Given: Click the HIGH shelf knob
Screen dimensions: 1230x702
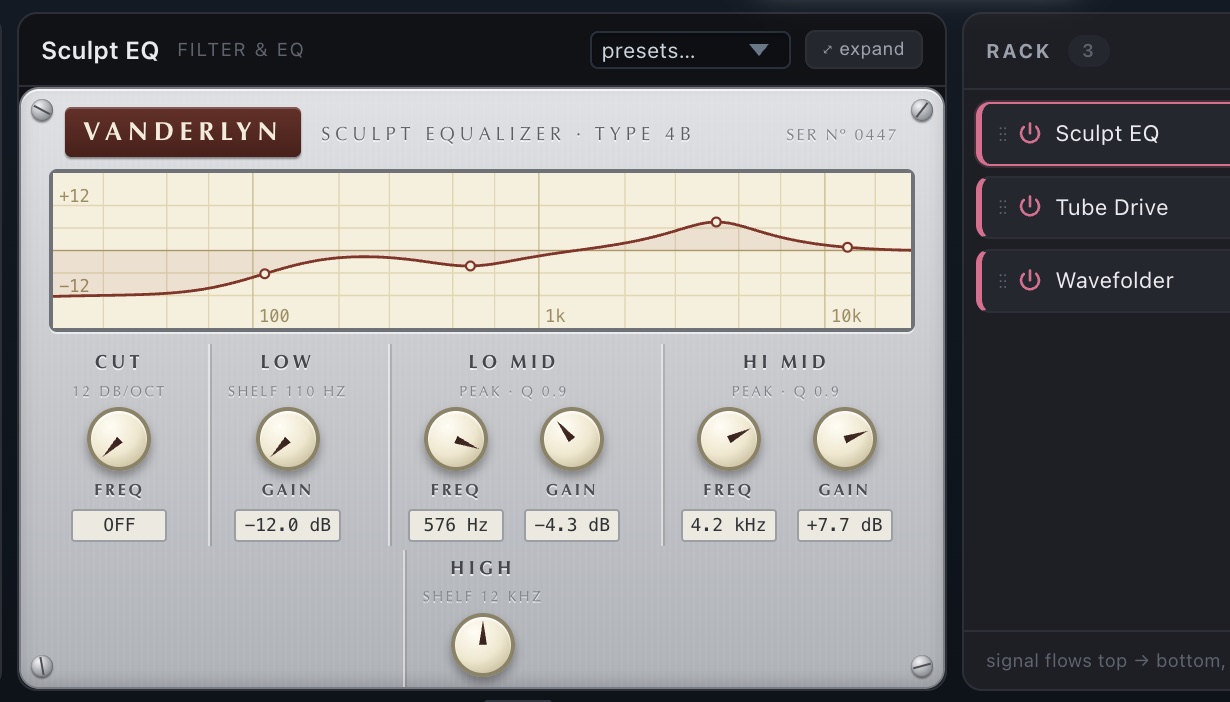Looking at the screenshot, I should pos(482,645).
